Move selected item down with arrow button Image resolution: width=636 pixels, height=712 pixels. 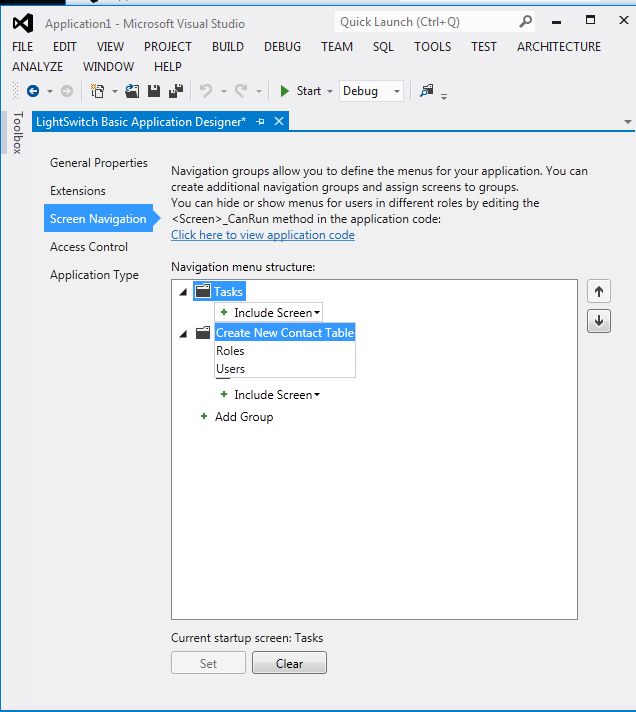pyautogui.click(x=599, y=321)
